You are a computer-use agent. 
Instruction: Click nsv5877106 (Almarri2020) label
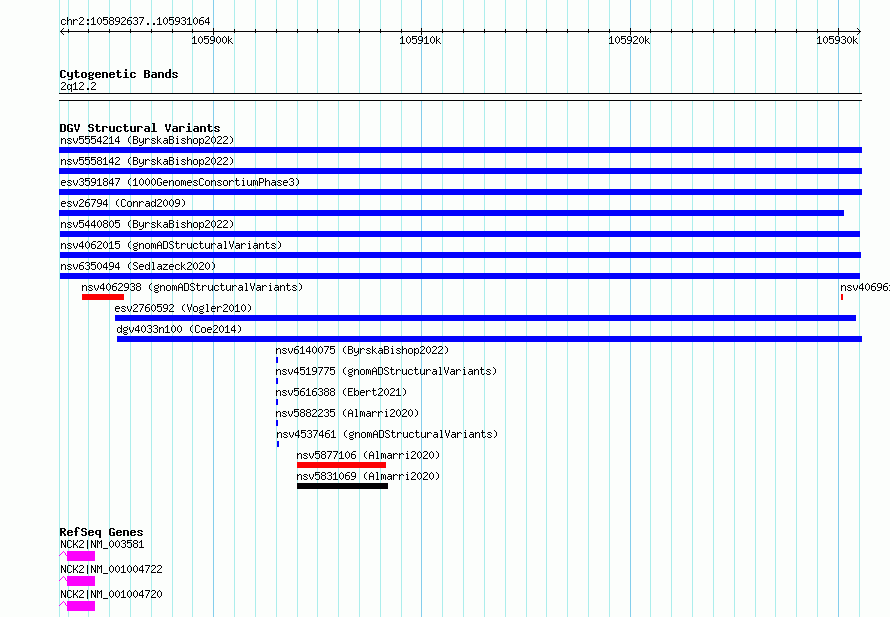[368, 455]
